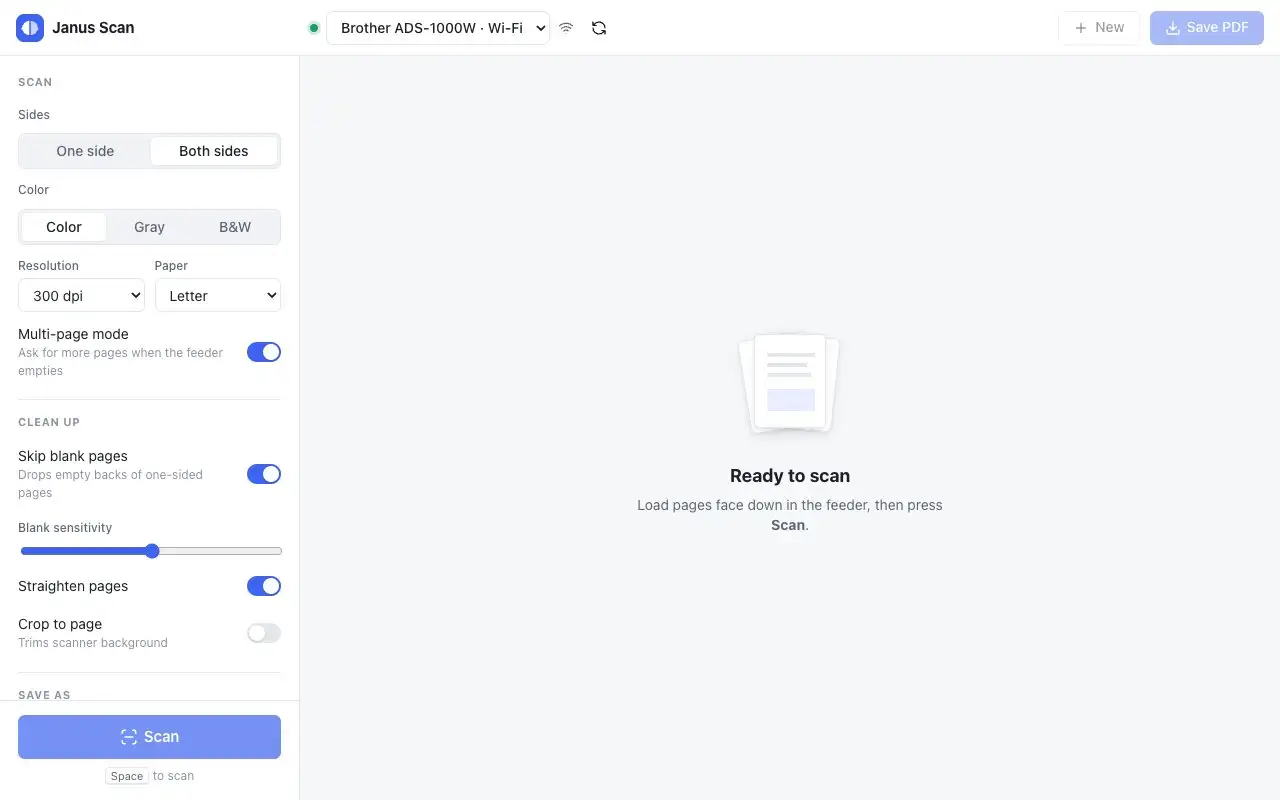The height and width of the screenshot is (800, 1280).
Task: Disable Skip blank pages switch
Action: (x=264, y=474)
